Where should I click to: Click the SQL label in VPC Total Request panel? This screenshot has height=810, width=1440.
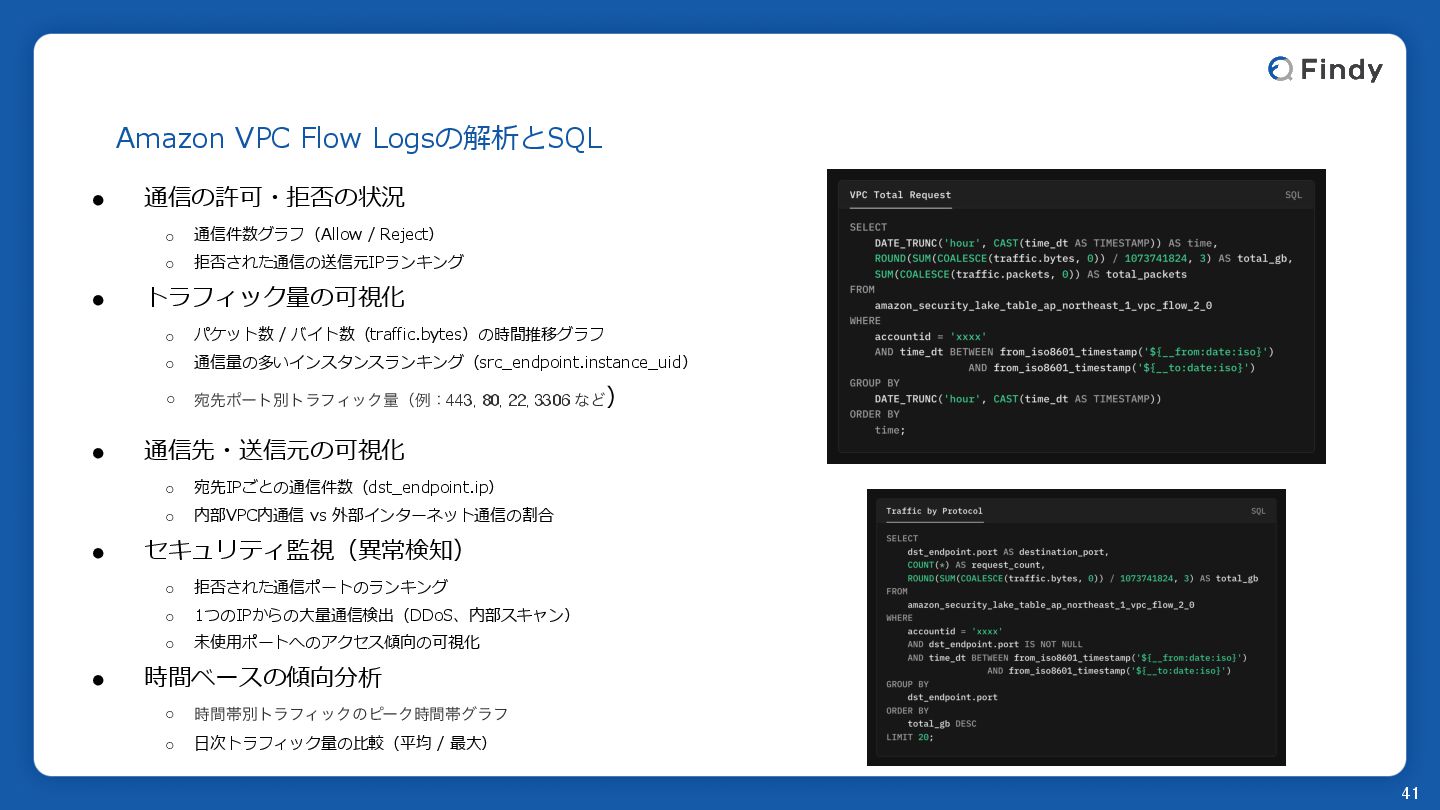click(x=1293, y=195)
